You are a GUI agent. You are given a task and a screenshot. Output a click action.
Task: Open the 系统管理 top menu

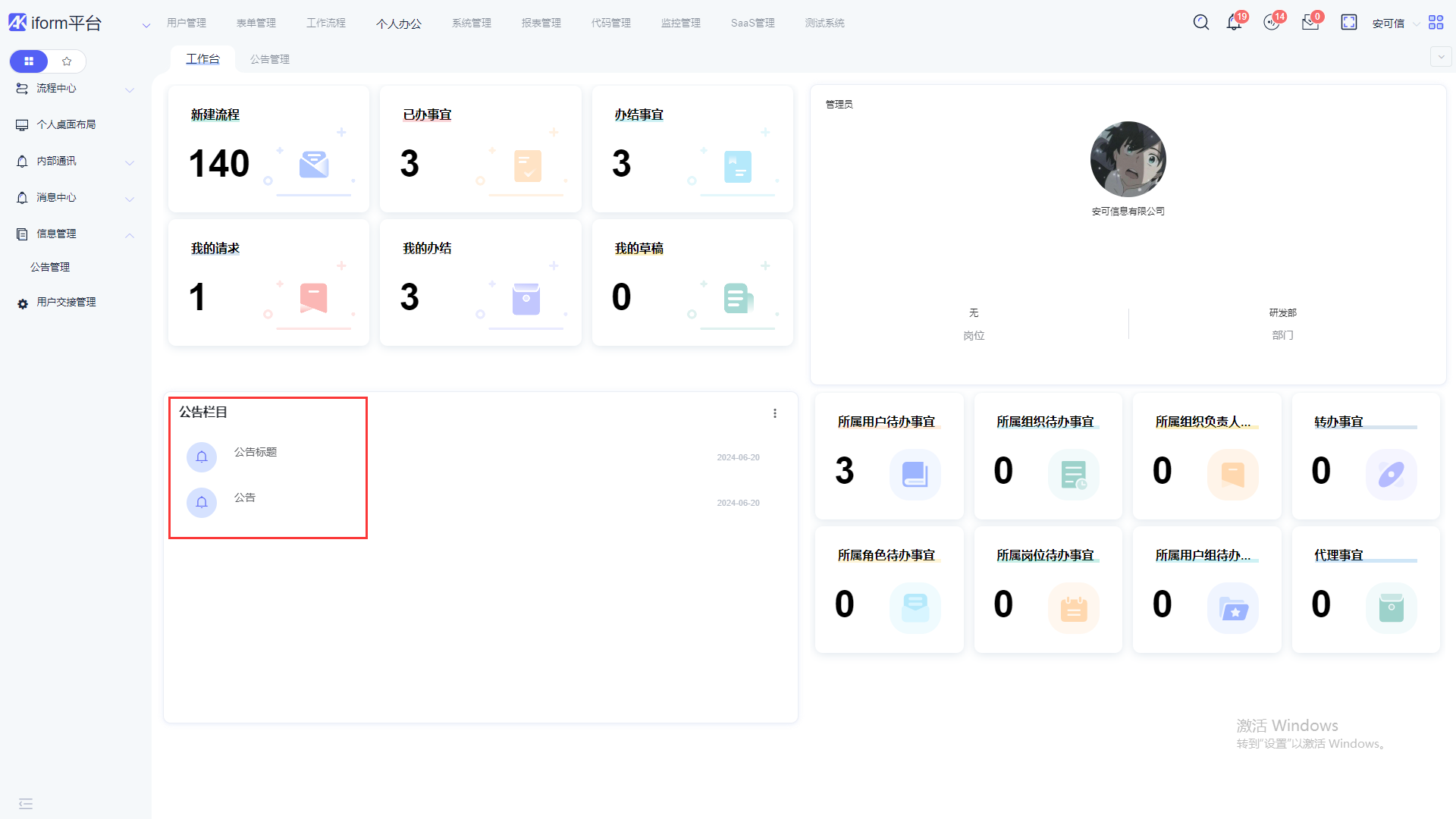tap(471, 24)
